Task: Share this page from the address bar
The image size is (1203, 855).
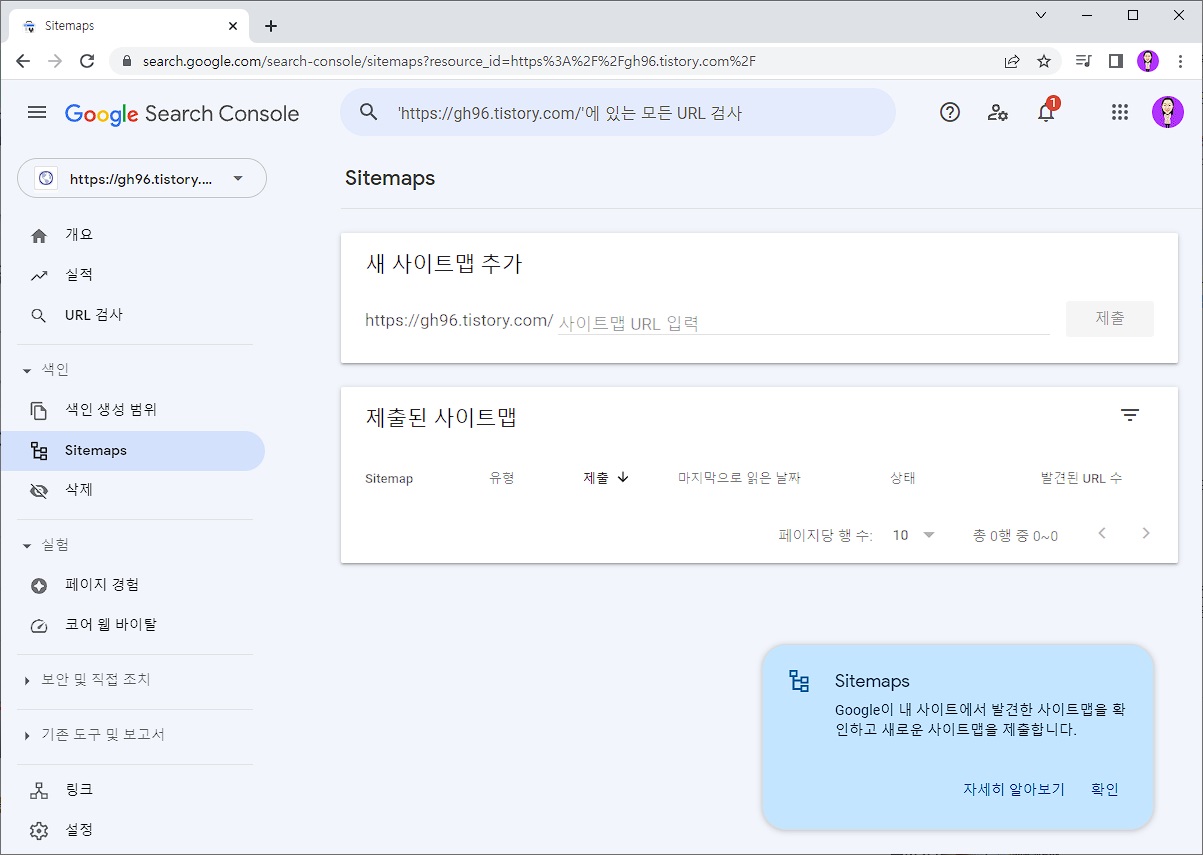Action: [1012, 61]
